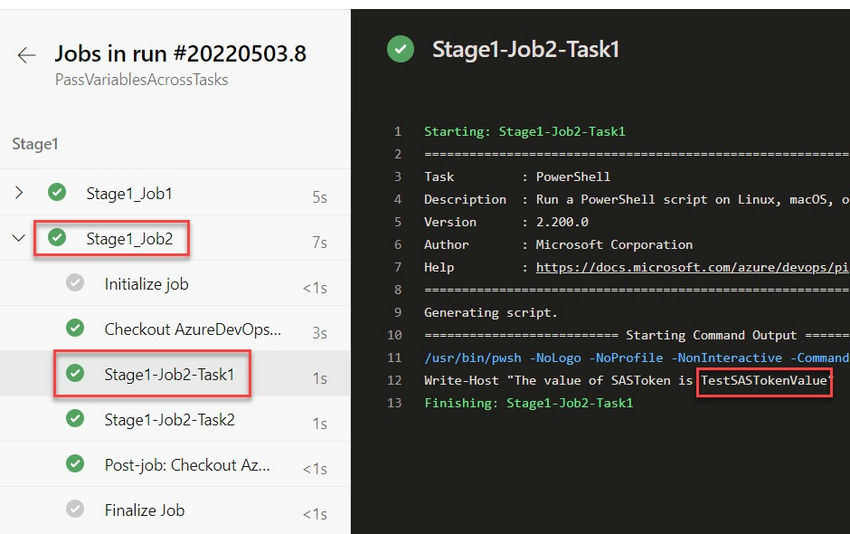Viewport: 850px width, 534px height.
Task: Open the Stage1-Job2-Task2 step log
Action: point(175,419)
